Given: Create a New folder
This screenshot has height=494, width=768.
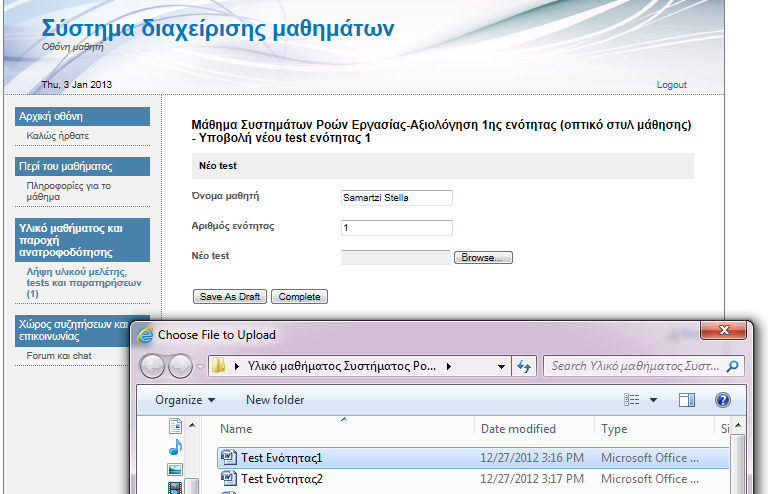Looking at the screenshot, I should (x=275, y=400).
